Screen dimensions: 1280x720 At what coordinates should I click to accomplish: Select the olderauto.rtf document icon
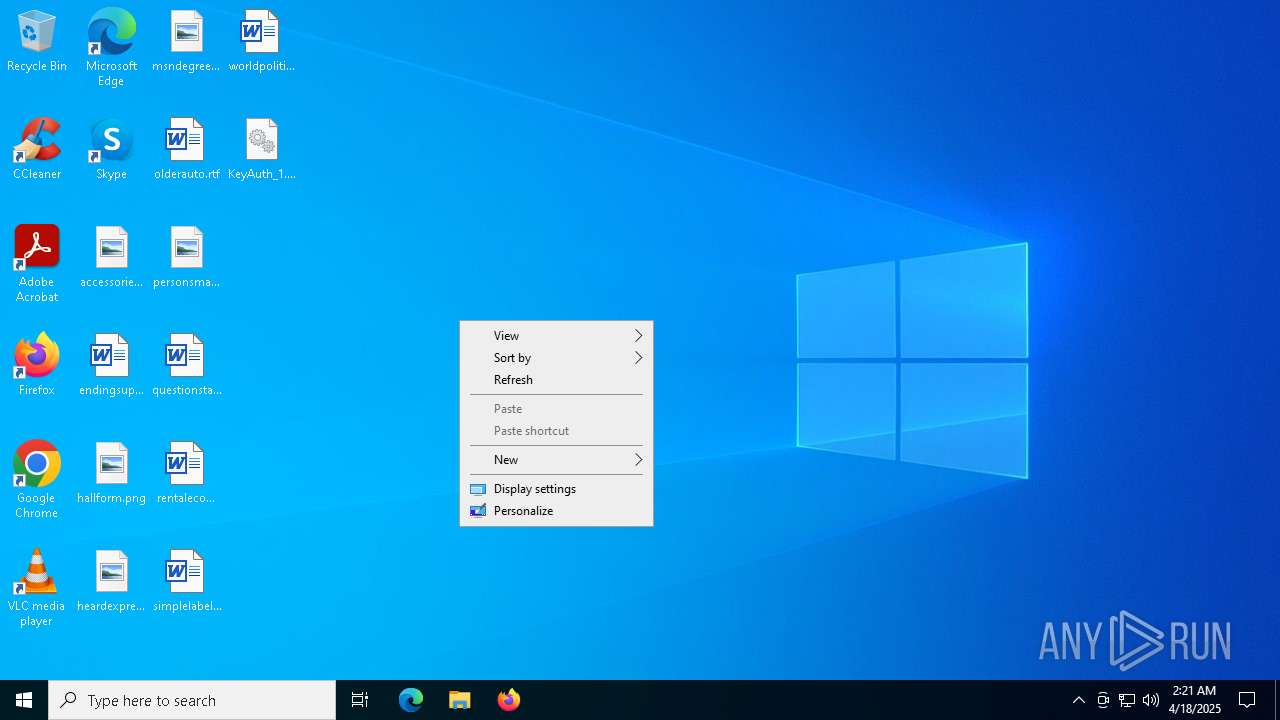pos(186,150)
